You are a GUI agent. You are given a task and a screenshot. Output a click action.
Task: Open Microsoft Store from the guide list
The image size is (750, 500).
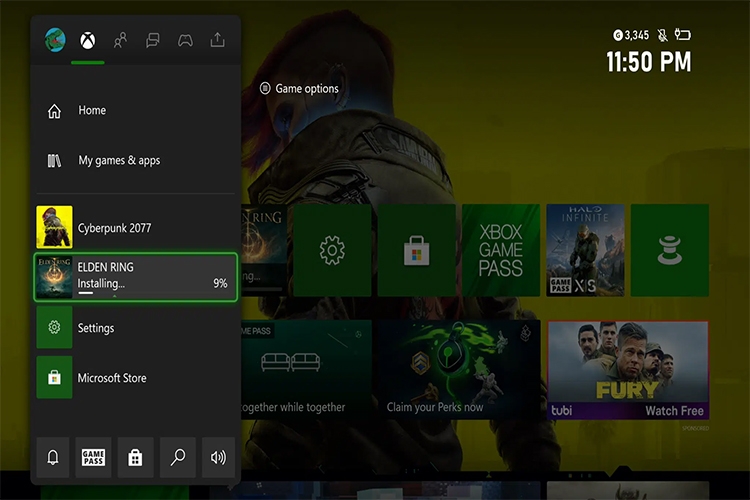[136, 378]
